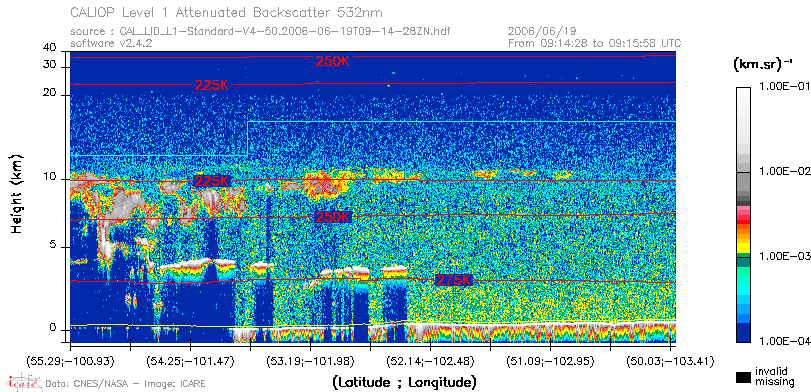
Task: Click the 'Height (km)' axis title
Action: coord(17,193)
